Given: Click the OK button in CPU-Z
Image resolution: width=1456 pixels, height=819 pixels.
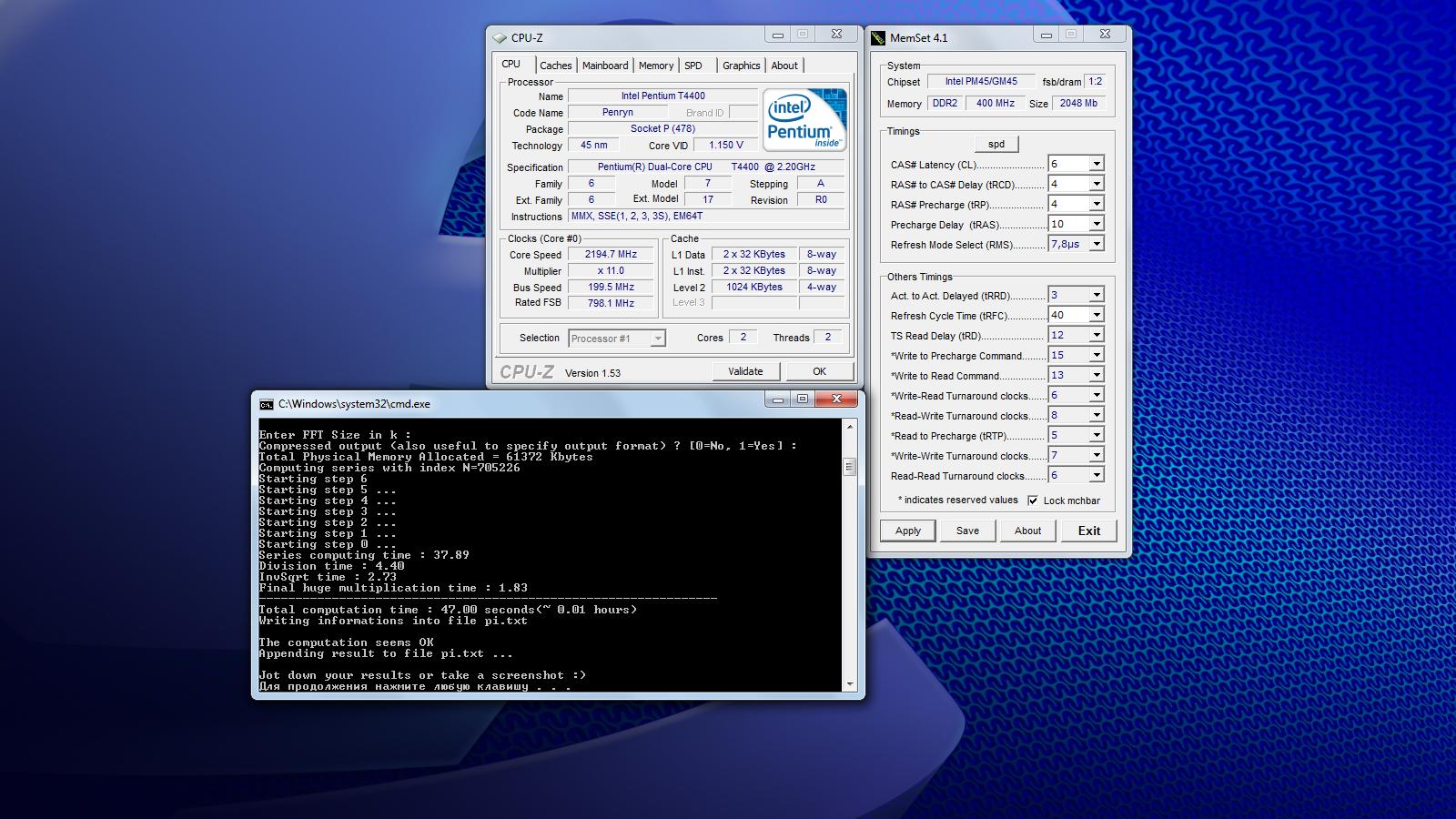Looking at the screenshot, I should [x=819, y=371].
